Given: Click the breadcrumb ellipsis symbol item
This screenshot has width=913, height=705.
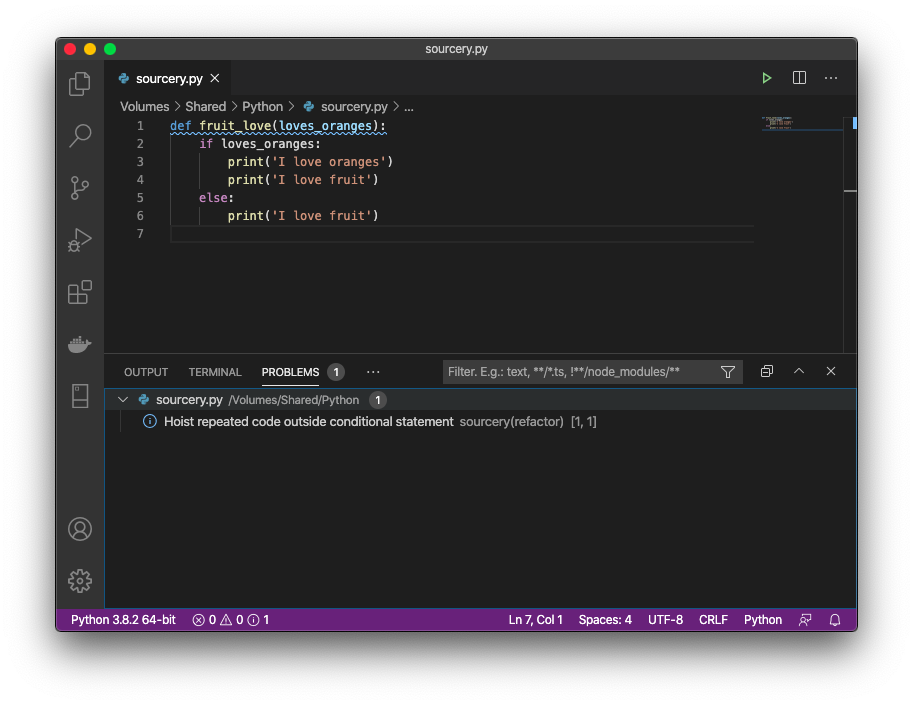Looking at the screenshot, I should pyautogui.click(x=409, y=107).
